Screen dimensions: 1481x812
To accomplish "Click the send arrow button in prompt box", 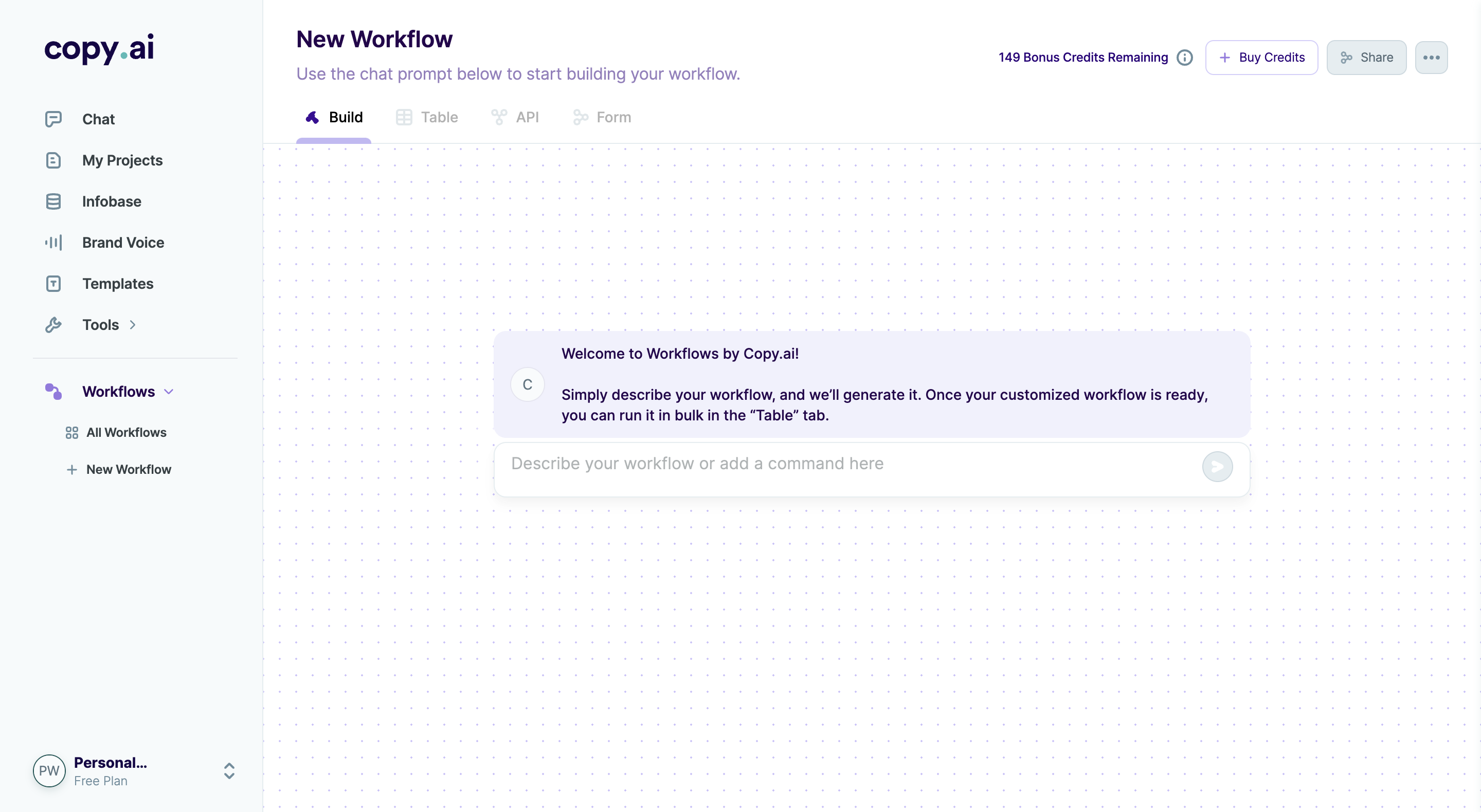I will pos(1217,467).
